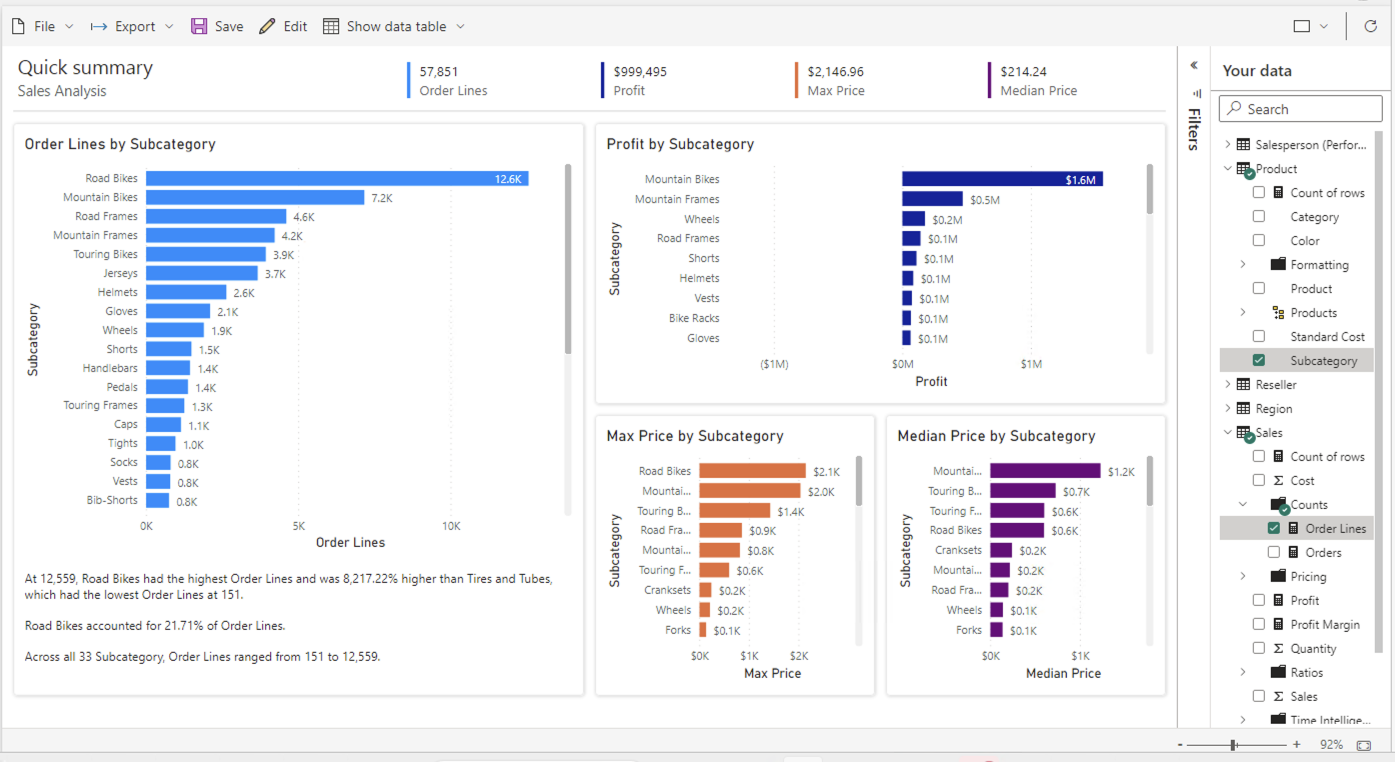1395x762 pixels.
Task: Collapse the Counts folder
Action: click(x=1243, y=505)
